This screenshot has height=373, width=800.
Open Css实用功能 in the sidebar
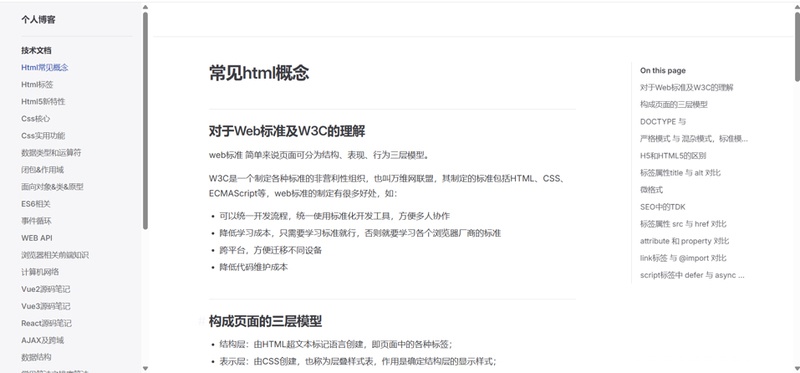pos(43,136)
